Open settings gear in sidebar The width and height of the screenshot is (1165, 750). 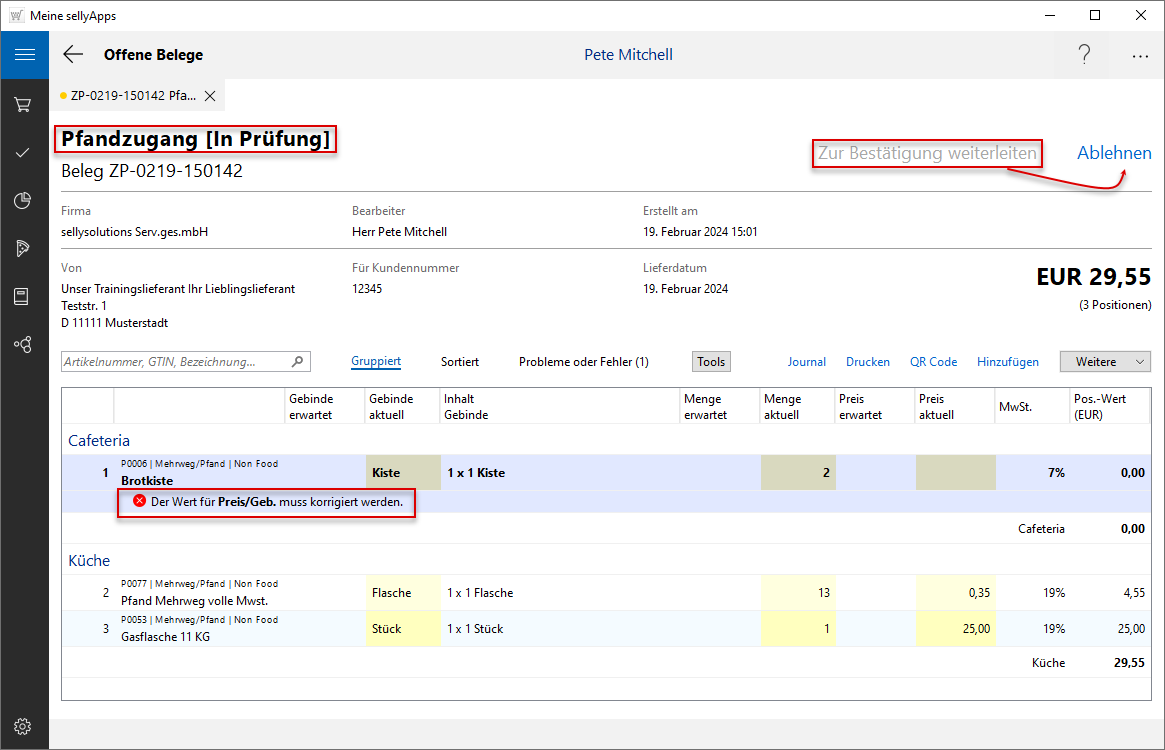click(x=23, y=726)
